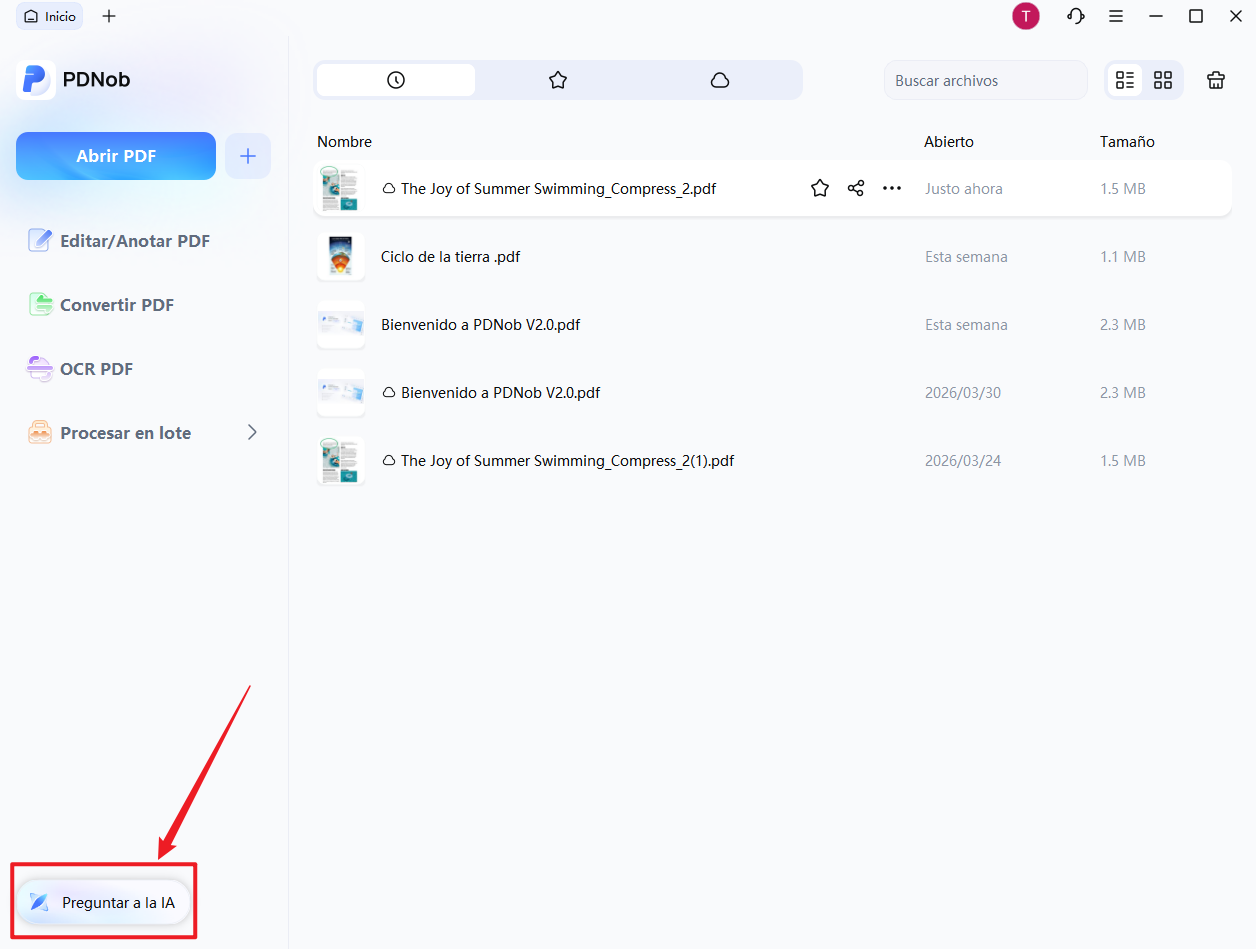Focus the Buscar archivos search field
Image resolution: width=1256 pixels, height=949 pixels.
pyautogui.click(x=985, y=80)
